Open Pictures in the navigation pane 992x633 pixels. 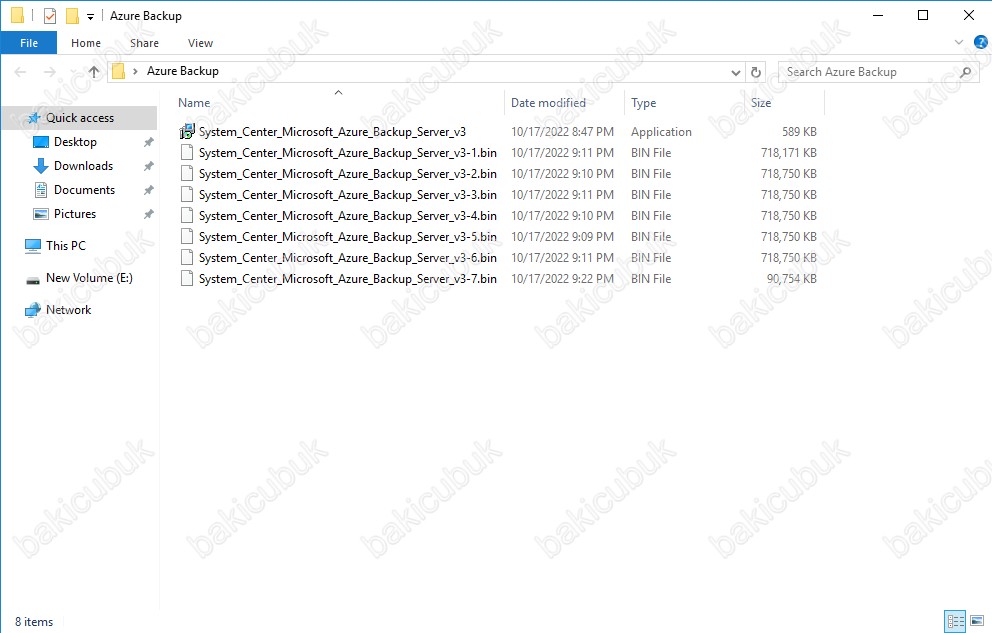click(75, 214)
